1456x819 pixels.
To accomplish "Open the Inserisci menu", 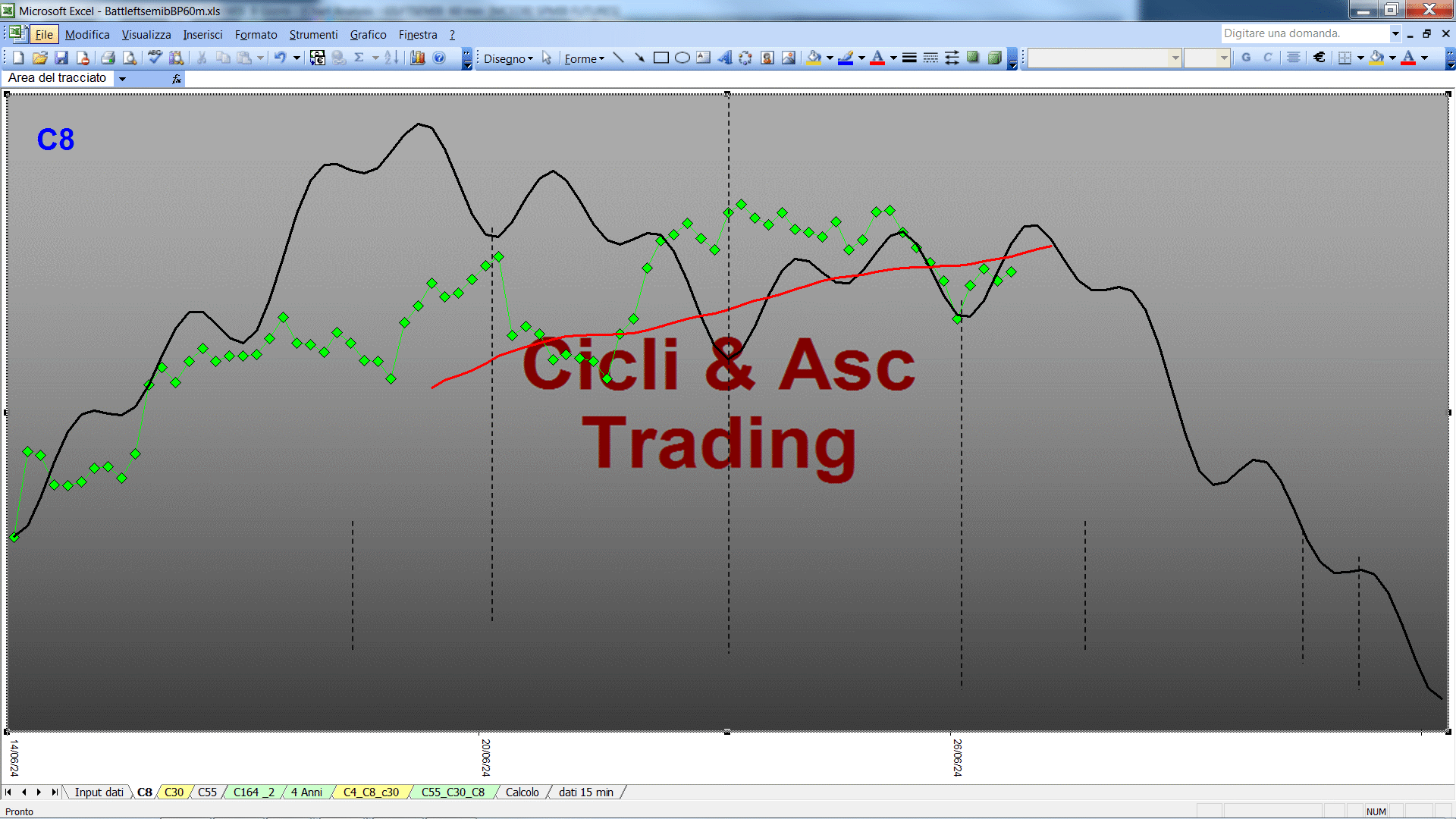I will [202, 34].
